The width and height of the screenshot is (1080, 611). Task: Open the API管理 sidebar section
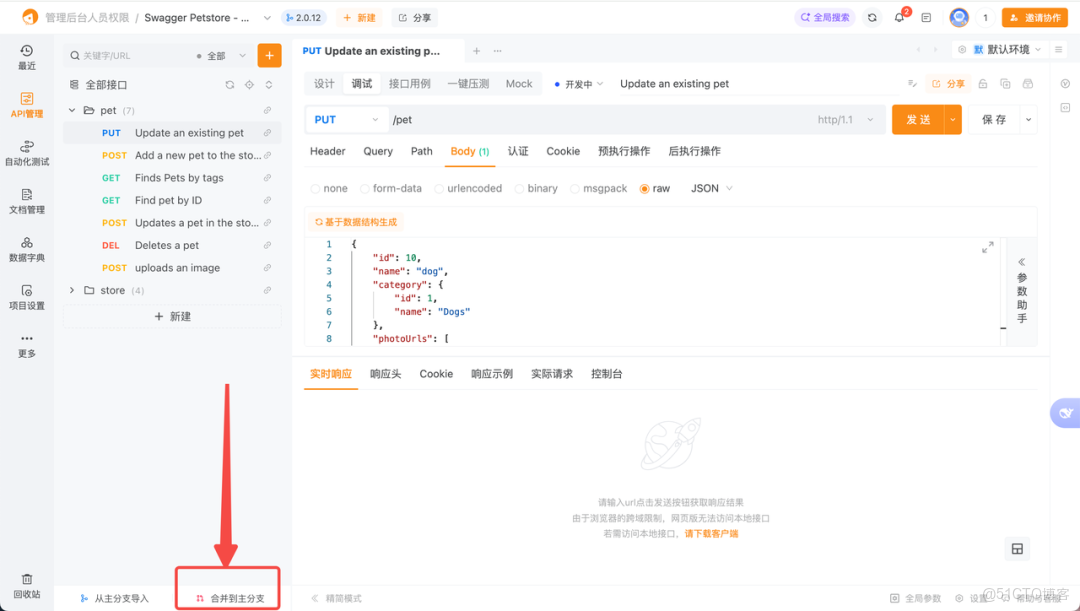pyautogui.click(x=27, y=105)
